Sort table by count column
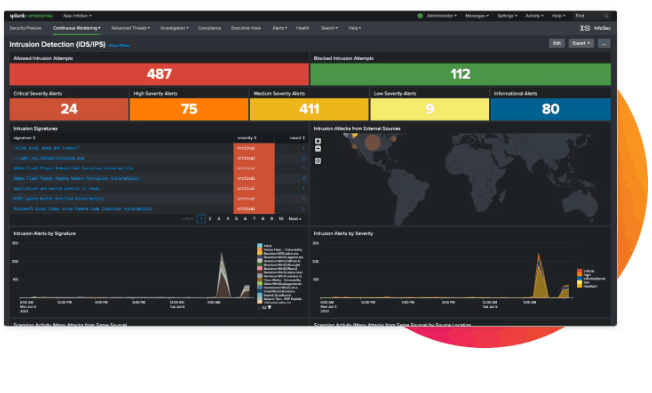652x393 pixels. tap(297, 138)
